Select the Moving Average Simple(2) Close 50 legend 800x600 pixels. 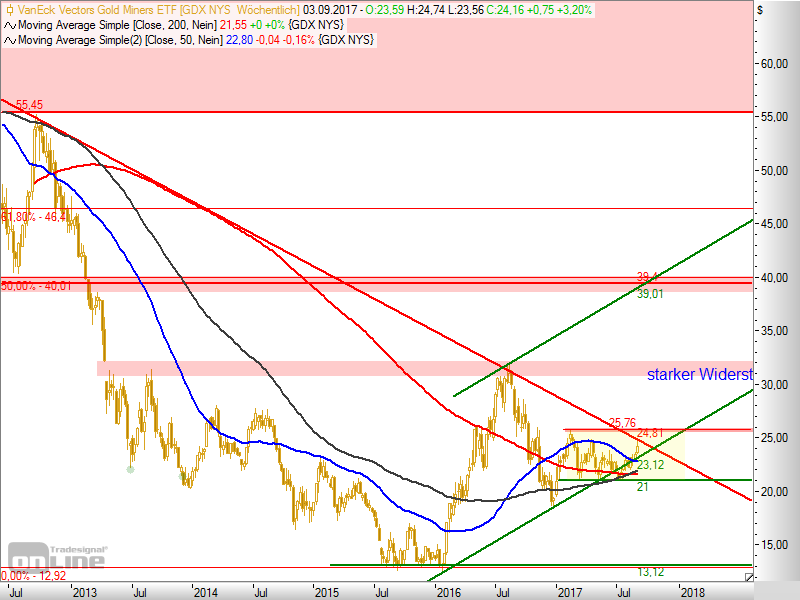coord(120,40)
